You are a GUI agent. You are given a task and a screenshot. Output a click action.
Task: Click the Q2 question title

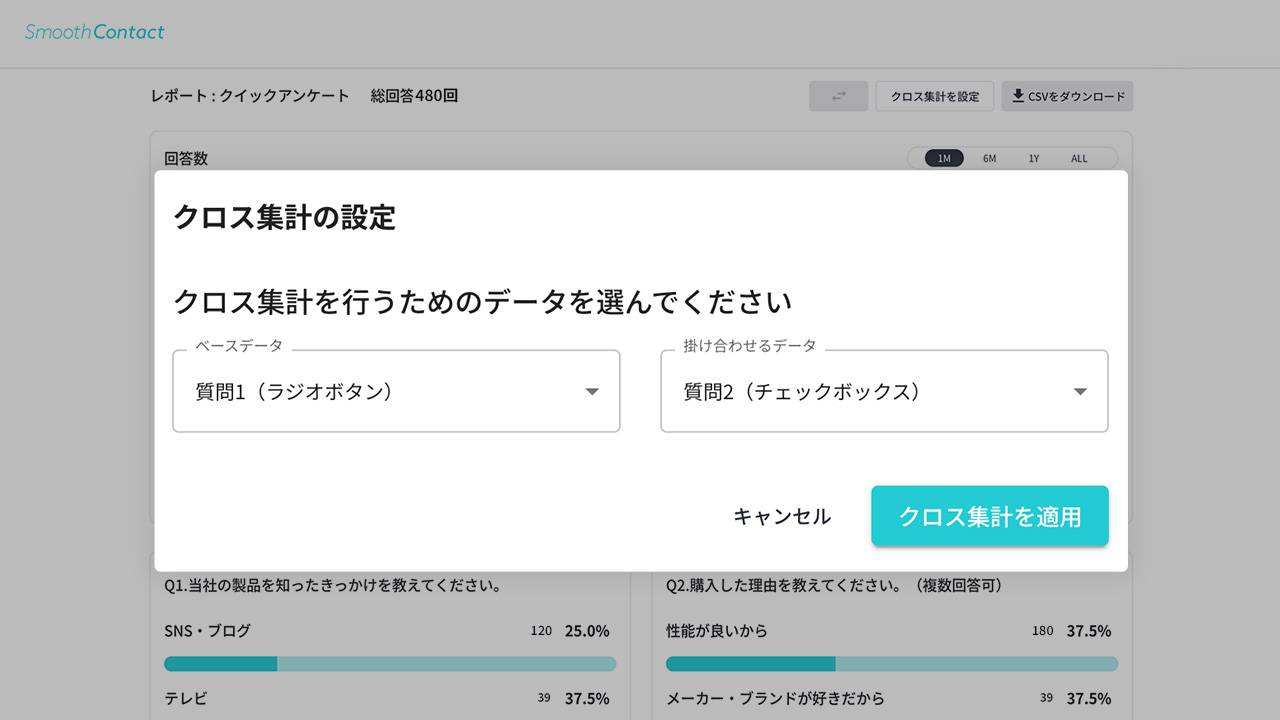tap(834, 585)
